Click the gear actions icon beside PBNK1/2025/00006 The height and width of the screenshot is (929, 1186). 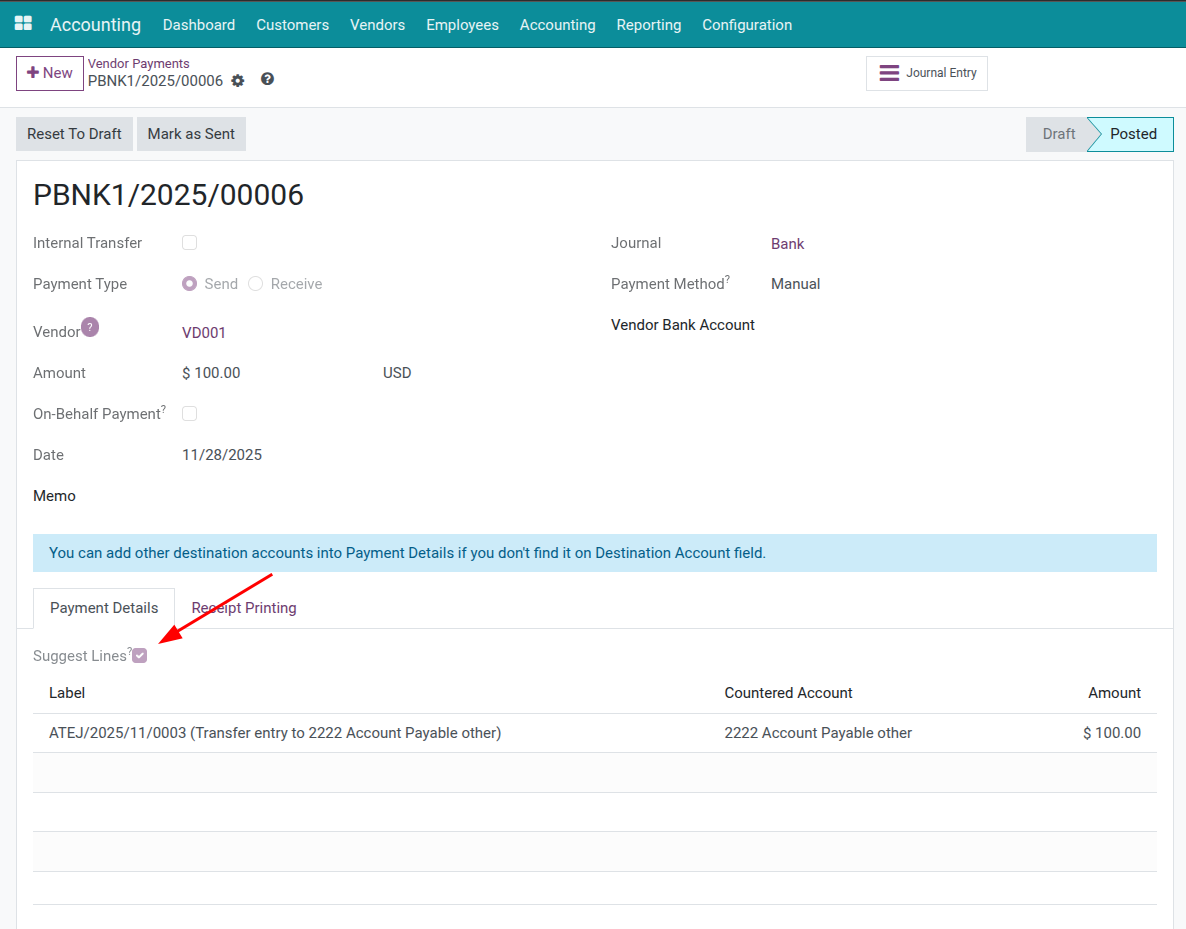coord(238,81)
